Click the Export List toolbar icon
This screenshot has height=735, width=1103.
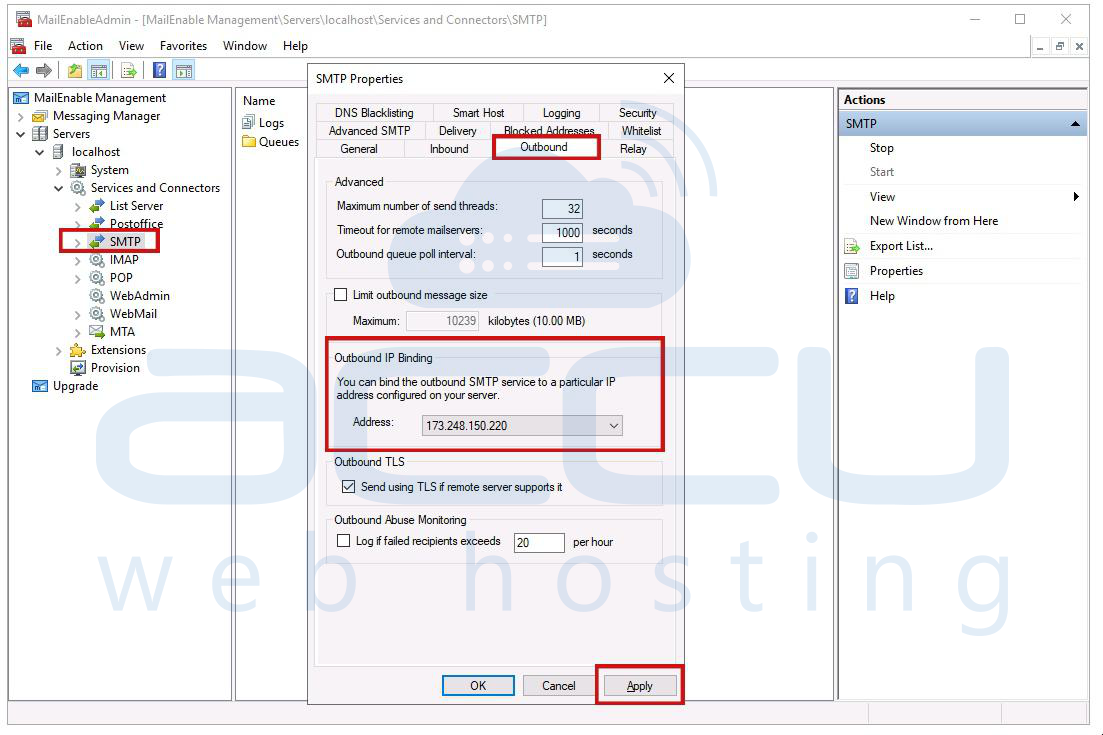[129, 70]
